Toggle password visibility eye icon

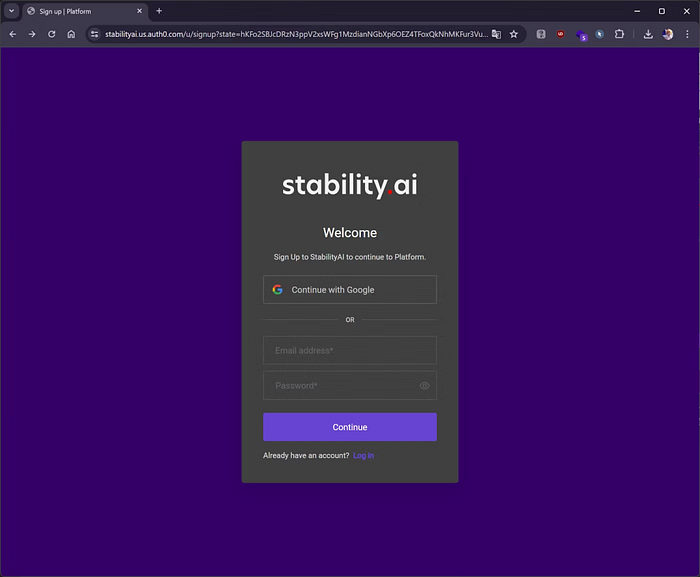click(x=425, y=385)
